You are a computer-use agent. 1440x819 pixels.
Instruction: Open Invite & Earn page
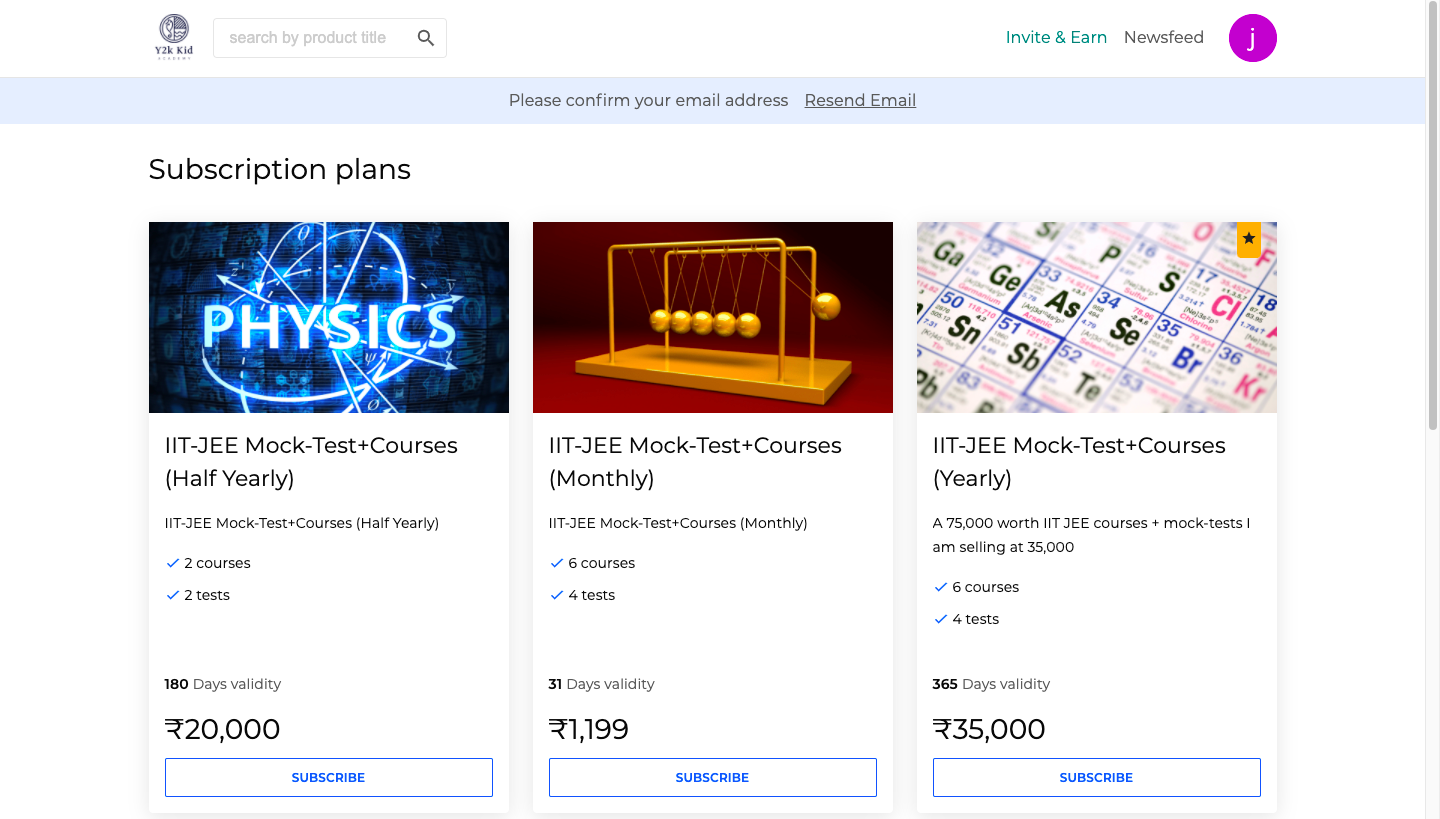point(1056,38)
